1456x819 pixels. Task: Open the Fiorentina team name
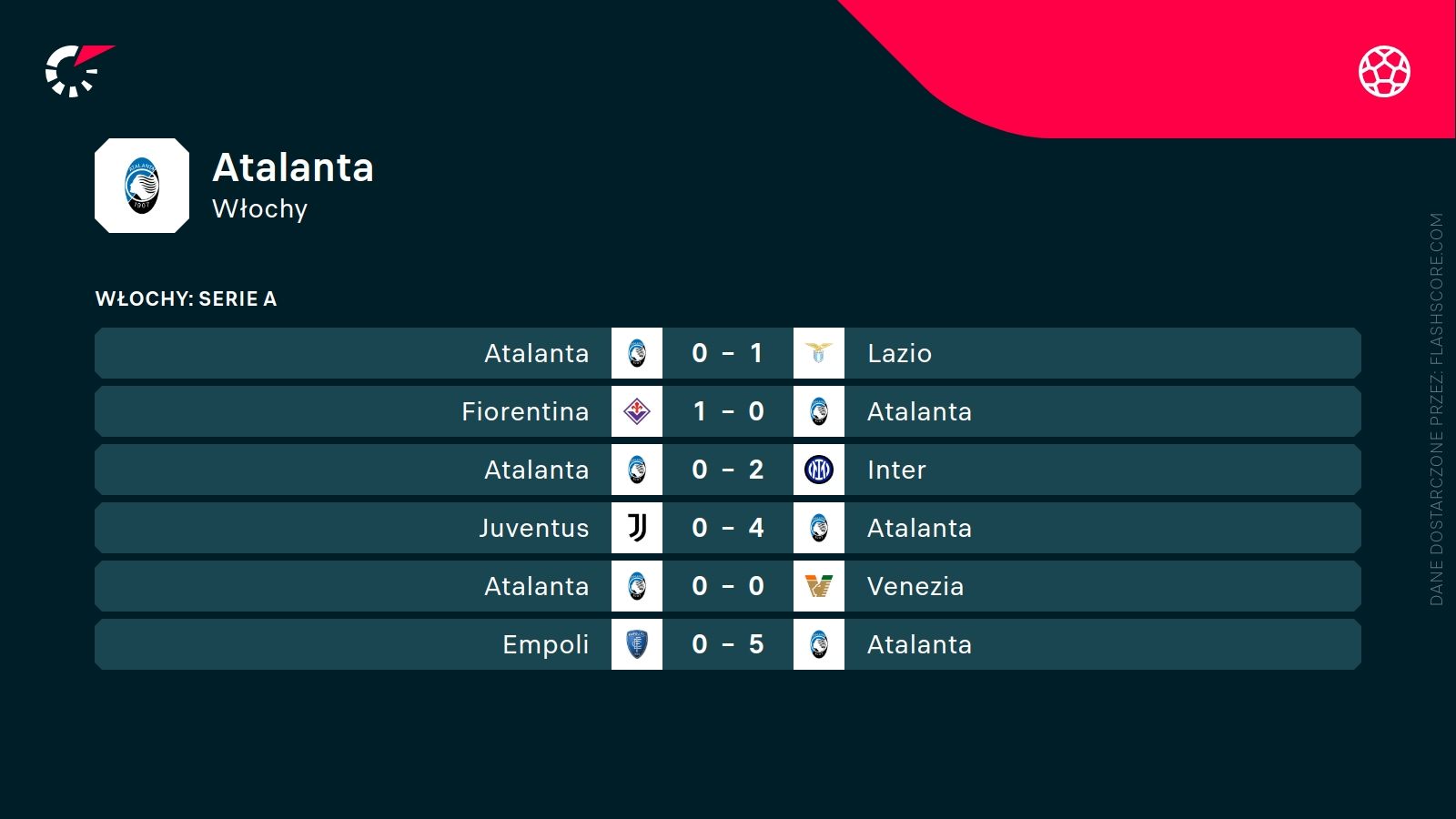[x=525, y=411]
